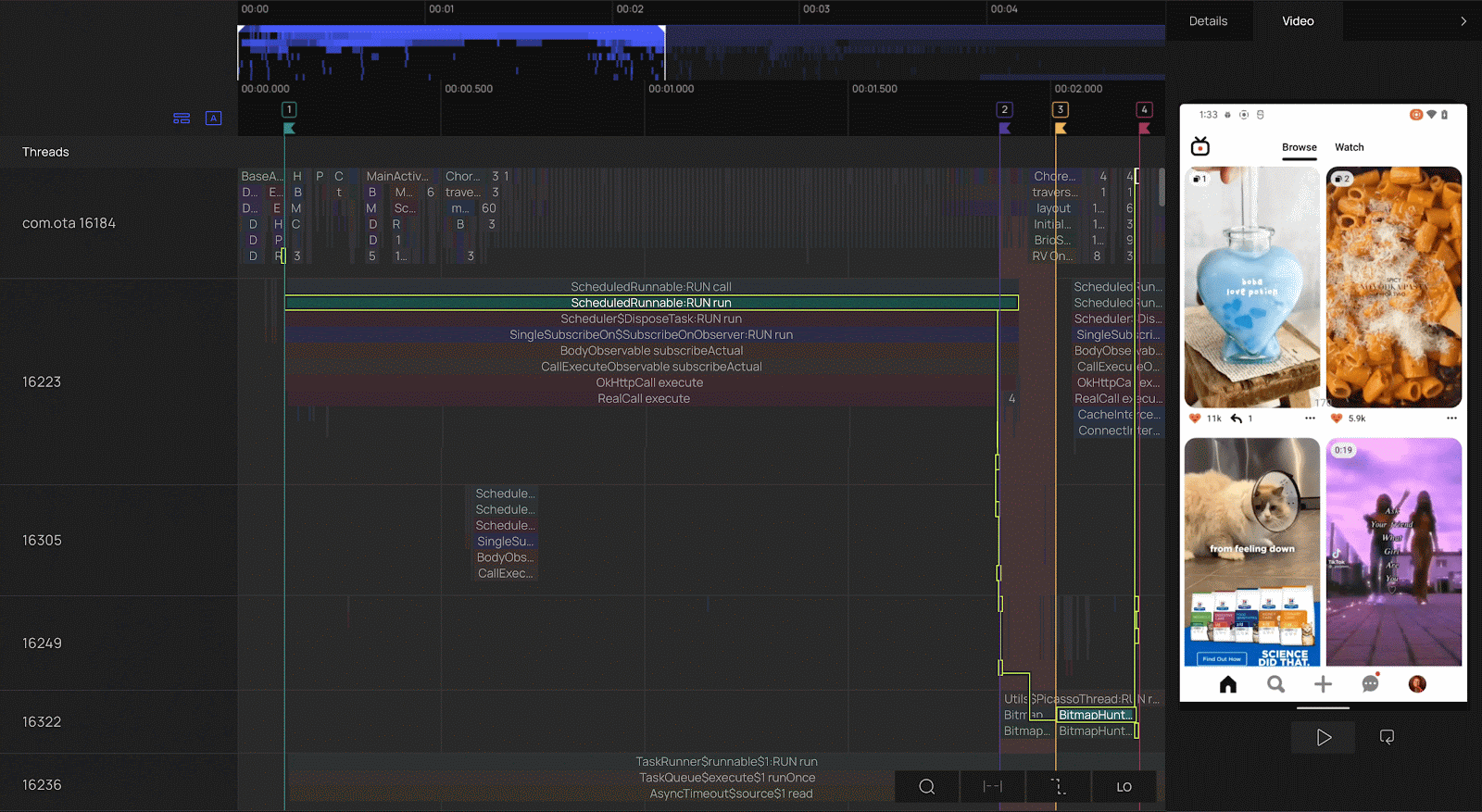This screenshot has height=812, width=1482.
Task: Select timeline marker flag 2
Action: pos(1004,110)
